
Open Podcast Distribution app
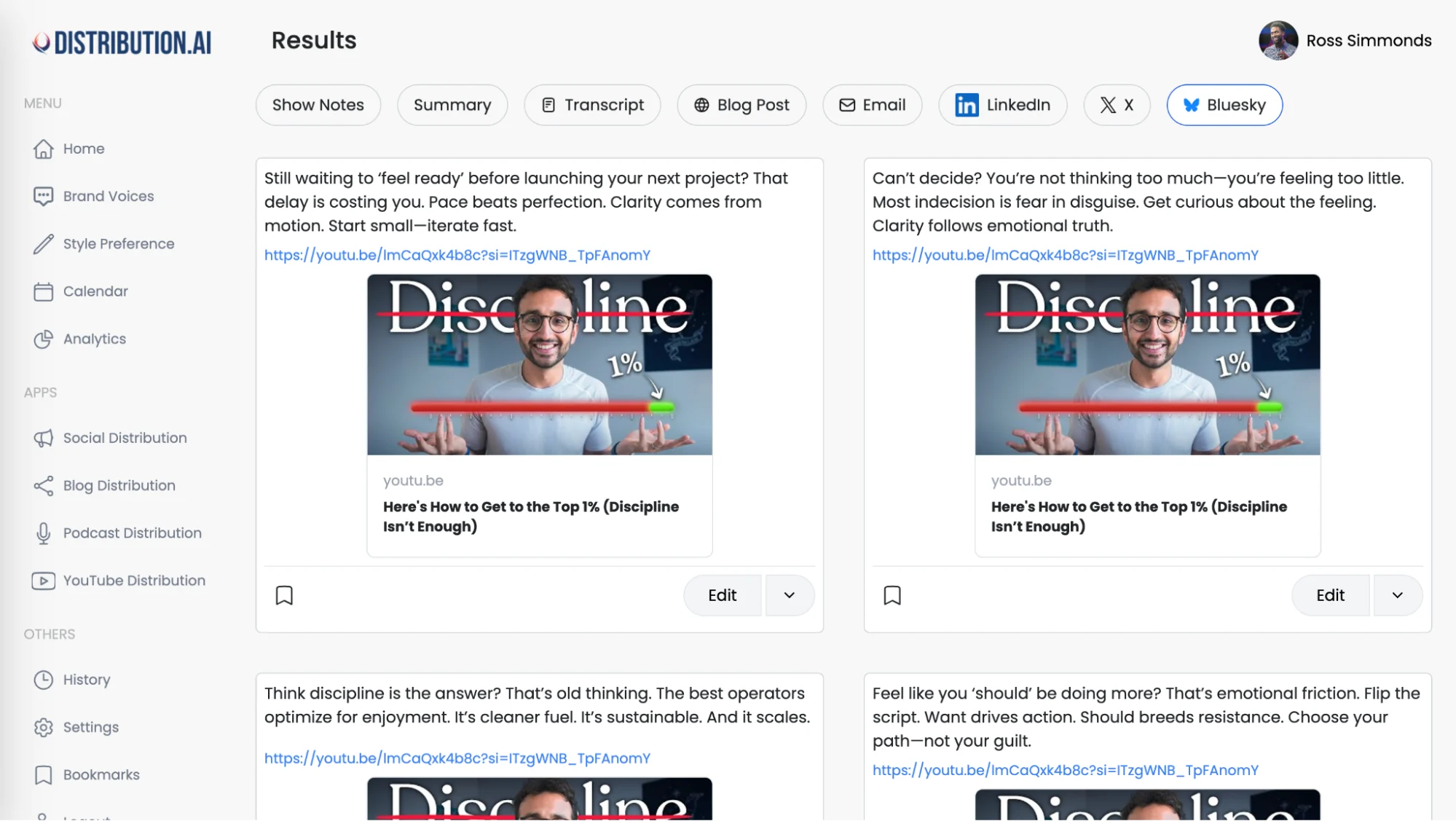[133, 533]
